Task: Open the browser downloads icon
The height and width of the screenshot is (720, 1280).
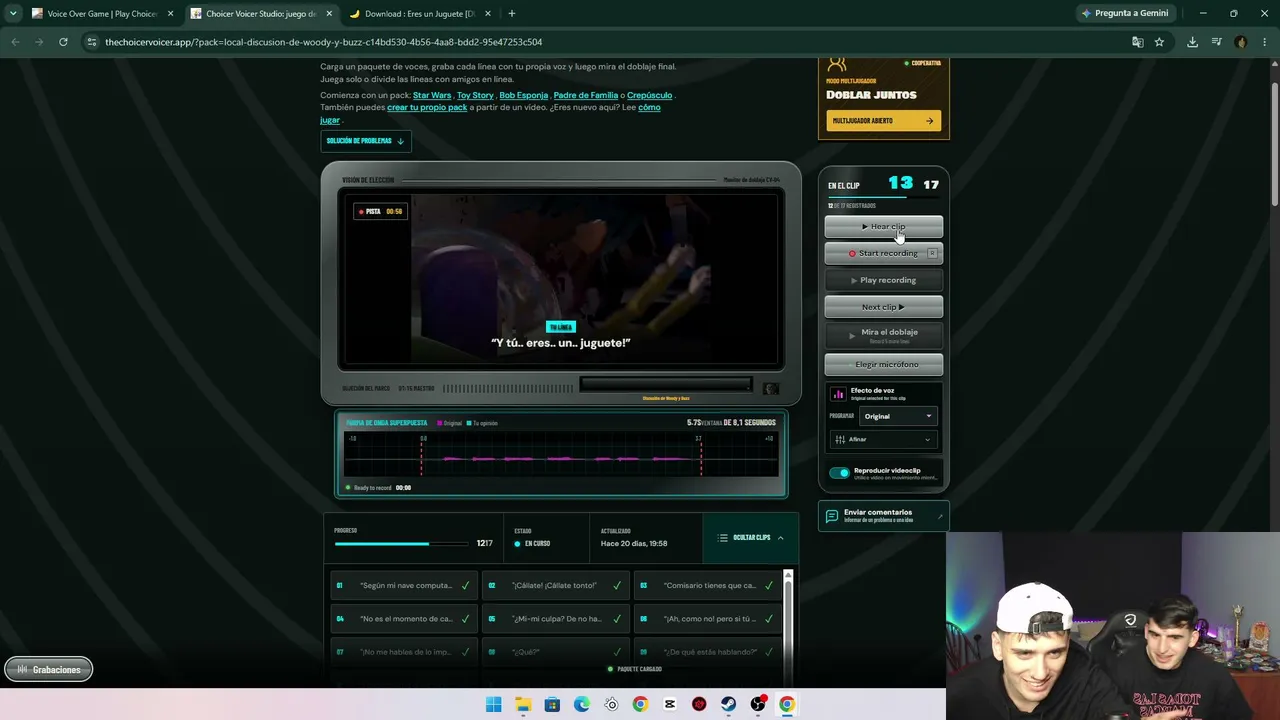Action: point(1192,42)
